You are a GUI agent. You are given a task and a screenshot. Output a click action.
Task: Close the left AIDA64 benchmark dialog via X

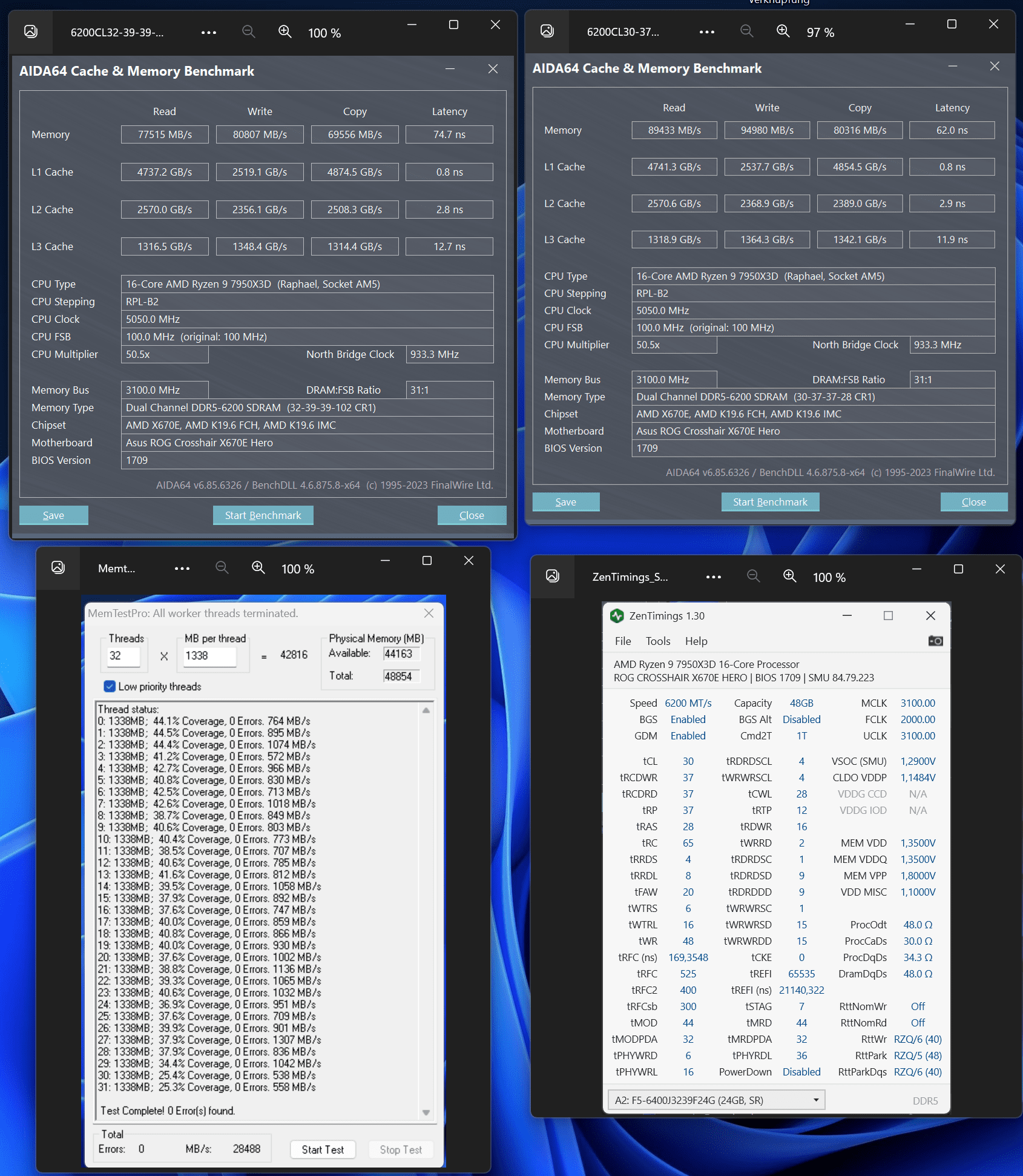point(493,69)
